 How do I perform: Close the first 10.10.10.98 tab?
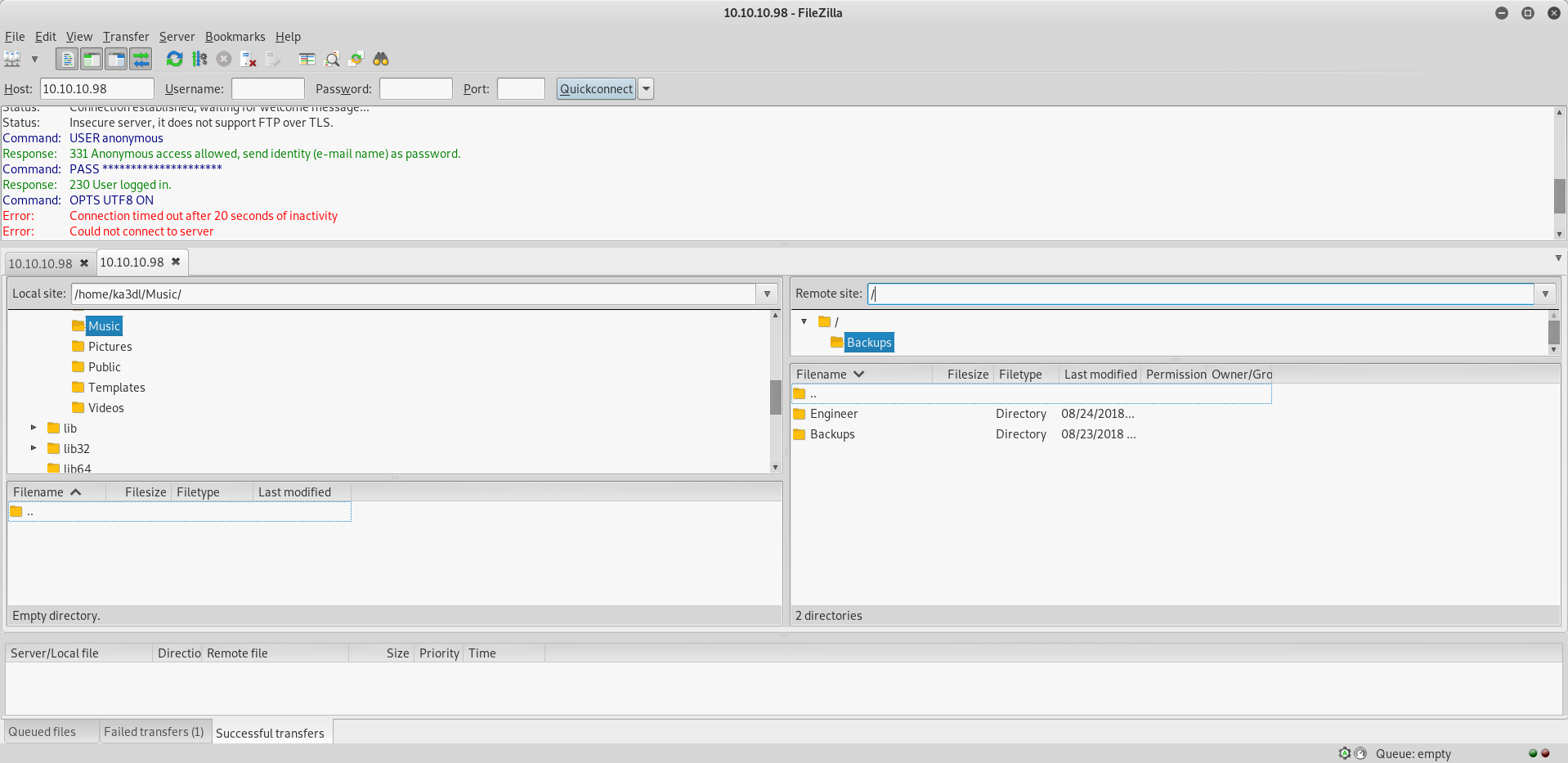pos(84,263)
